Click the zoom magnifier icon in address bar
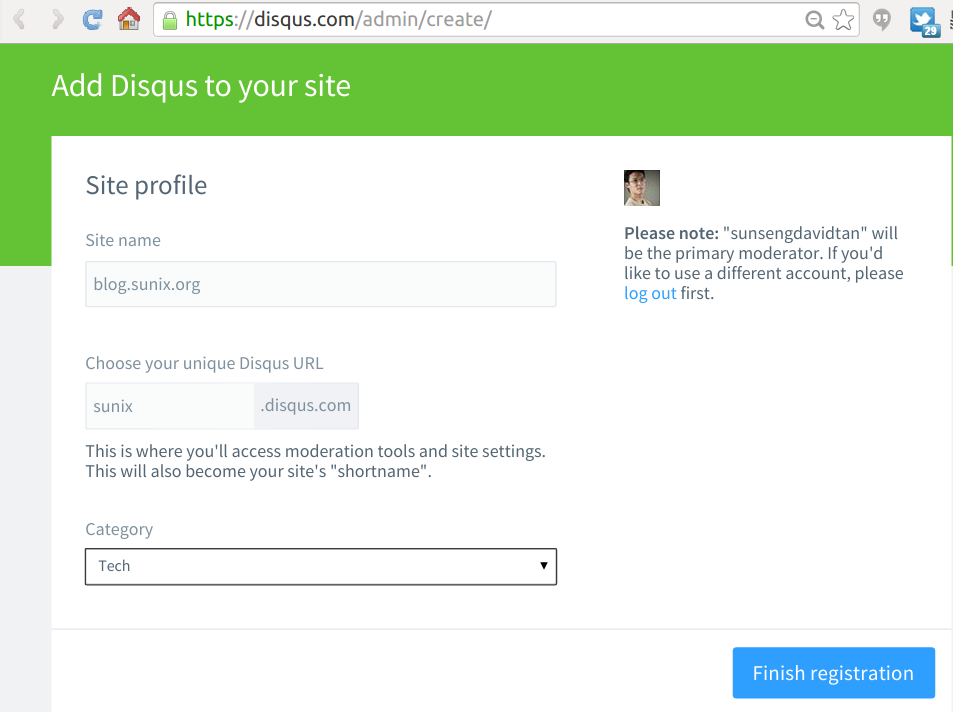The height and width of the screenshot is (712, 953). point(814,20)
